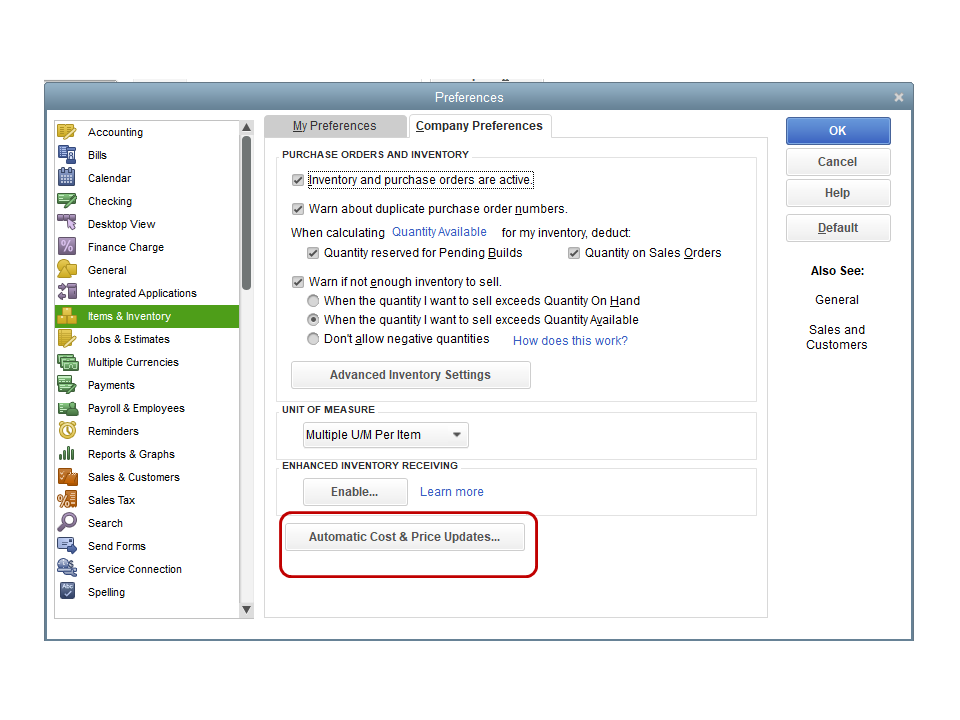Click the Payroll & Employees icon

pos(67,408)
